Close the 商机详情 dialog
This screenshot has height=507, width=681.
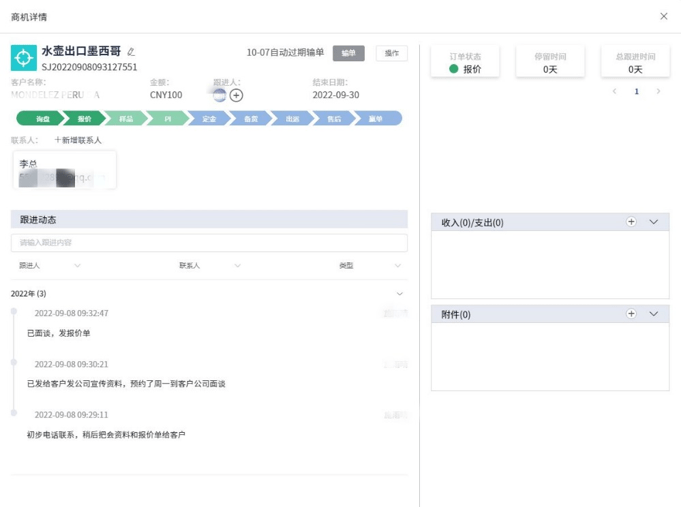coord(665,16)
